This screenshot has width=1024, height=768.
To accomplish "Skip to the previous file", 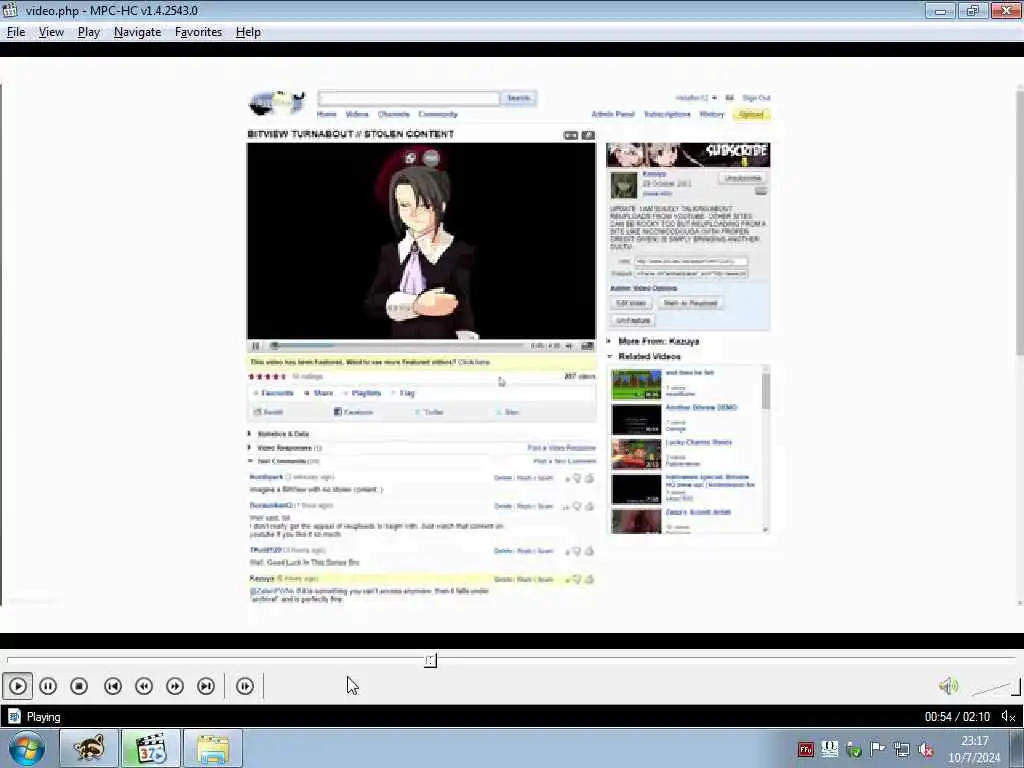I will [113, 686].
